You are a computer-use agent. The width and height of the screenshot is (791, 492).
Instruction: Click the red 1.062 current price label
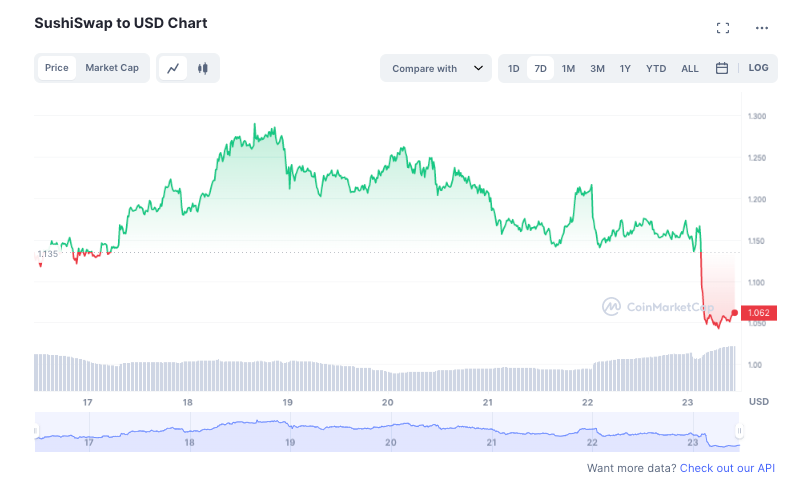pyautogui.click(x=759, y=313)
